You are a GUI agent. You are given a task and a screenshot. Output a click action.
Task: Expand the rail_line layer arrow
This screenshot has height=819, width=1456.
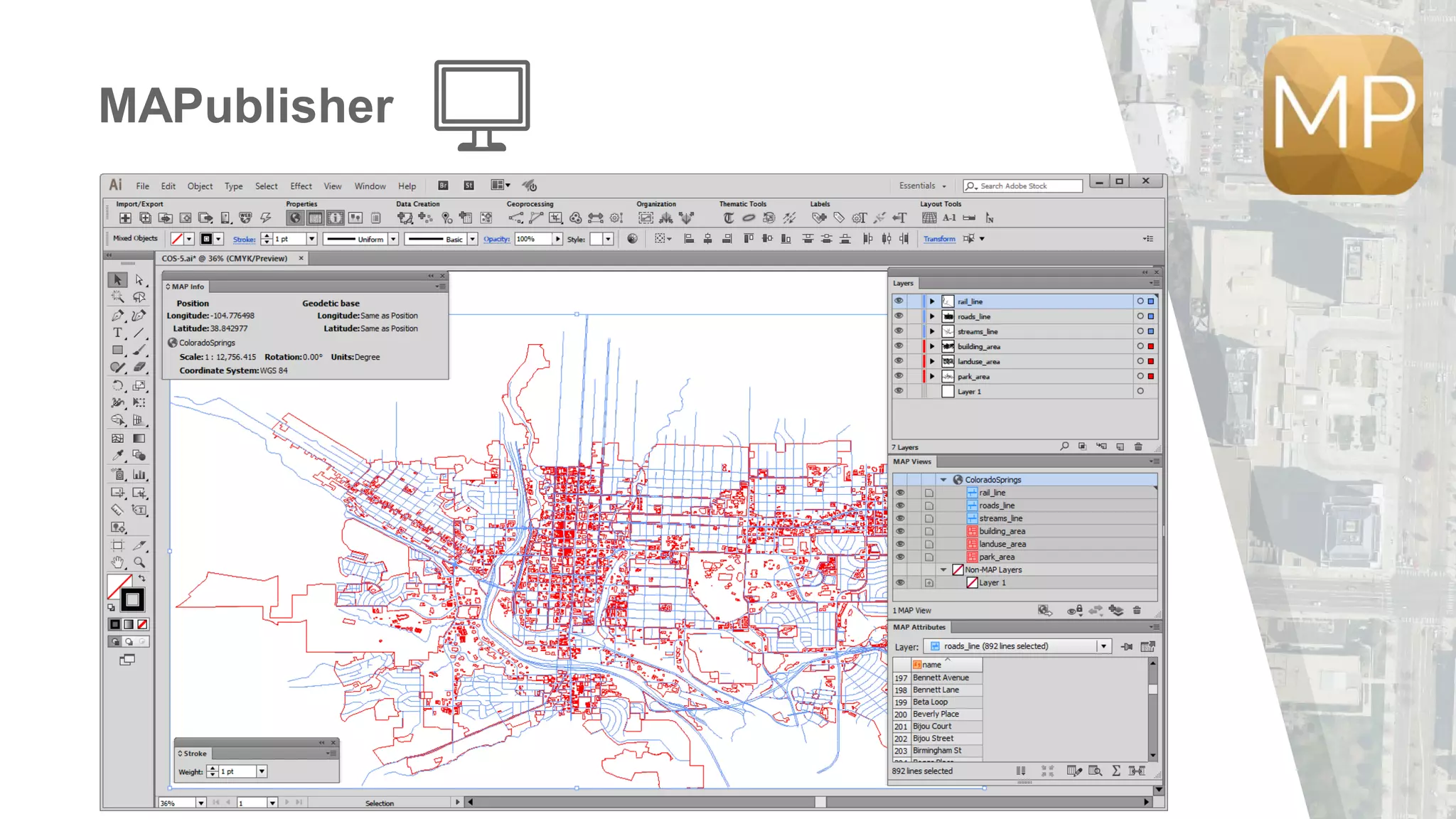932,301
